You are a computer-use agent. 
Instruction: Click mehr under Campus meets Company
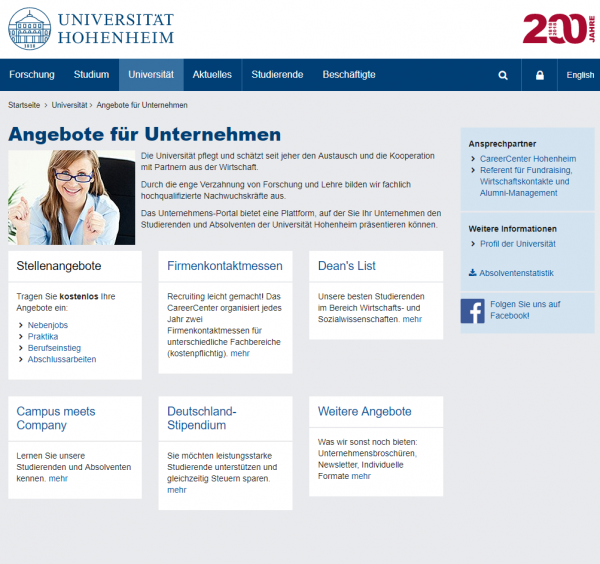click(58, 479)
